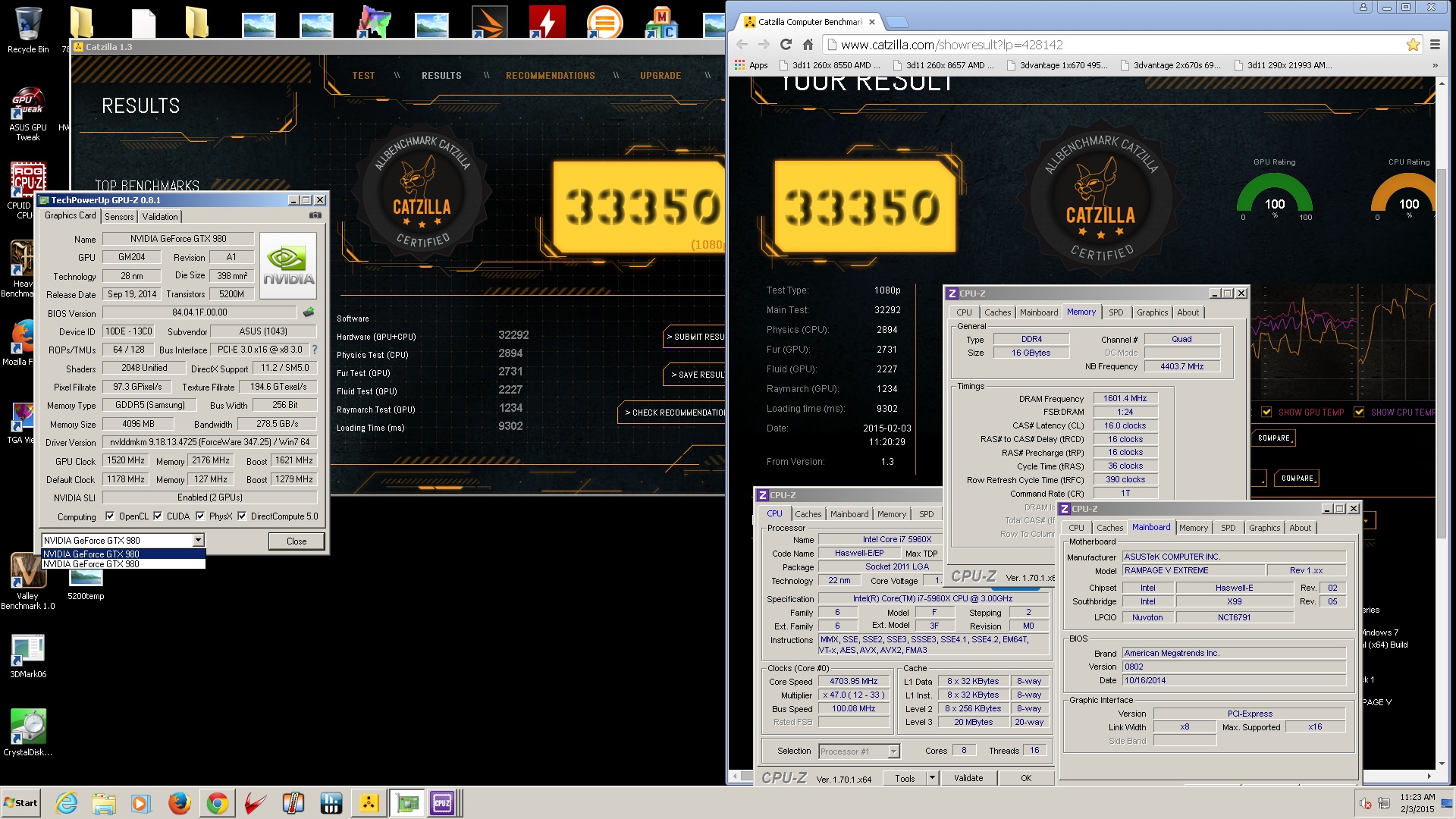Click the SUBMIT RESULT button in Catzilla
The width and height of the screenshot is (1456, 819).
click(x=695, y=337)
